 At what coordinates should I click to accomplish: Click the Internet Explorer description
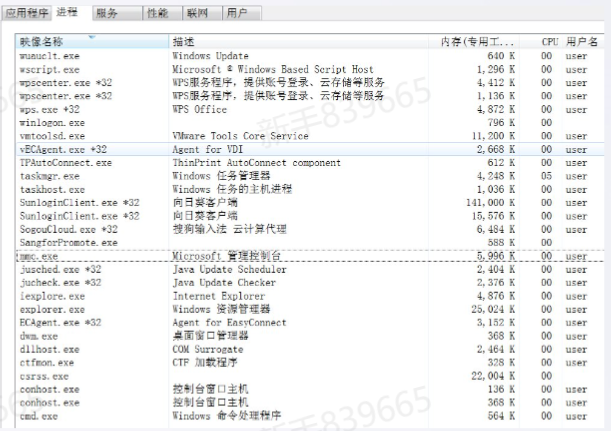[x=219, y=296]
